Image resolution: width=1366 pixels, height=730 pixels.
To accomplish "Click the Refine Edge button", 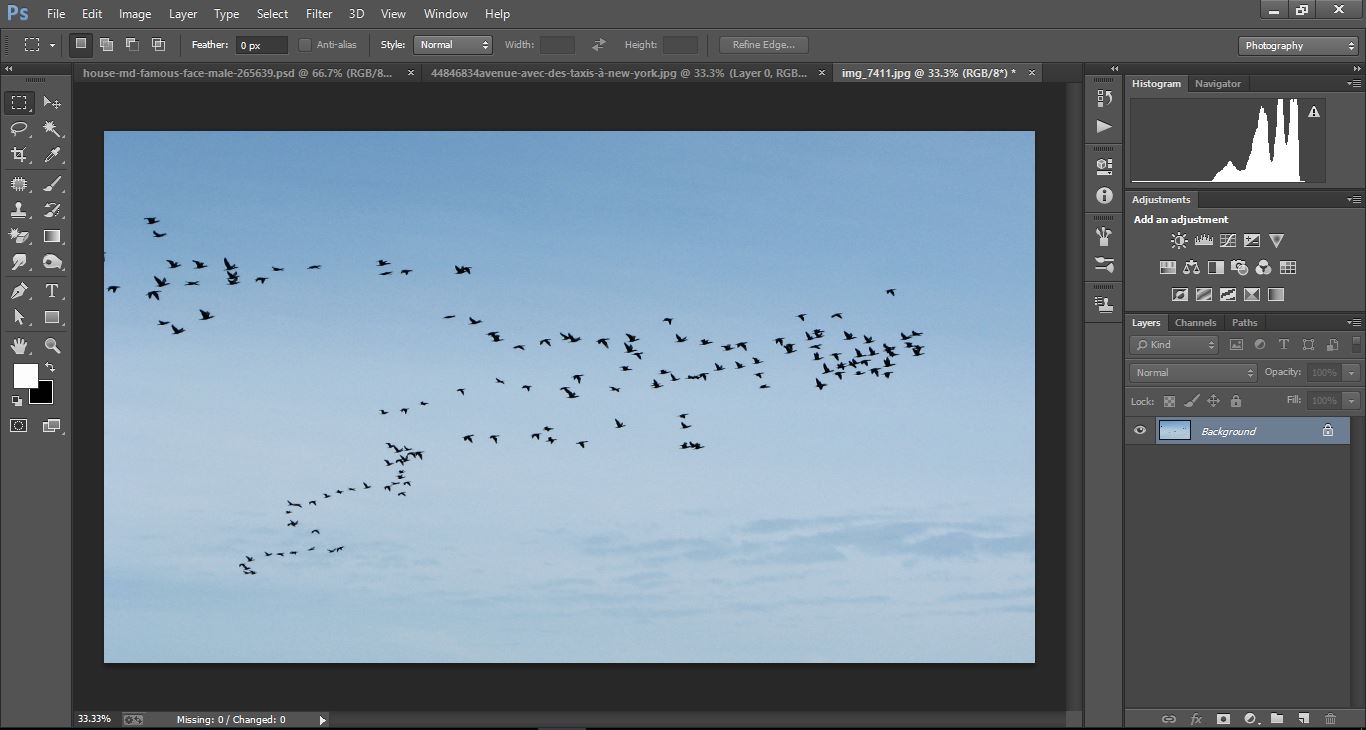I will (763, 45).
